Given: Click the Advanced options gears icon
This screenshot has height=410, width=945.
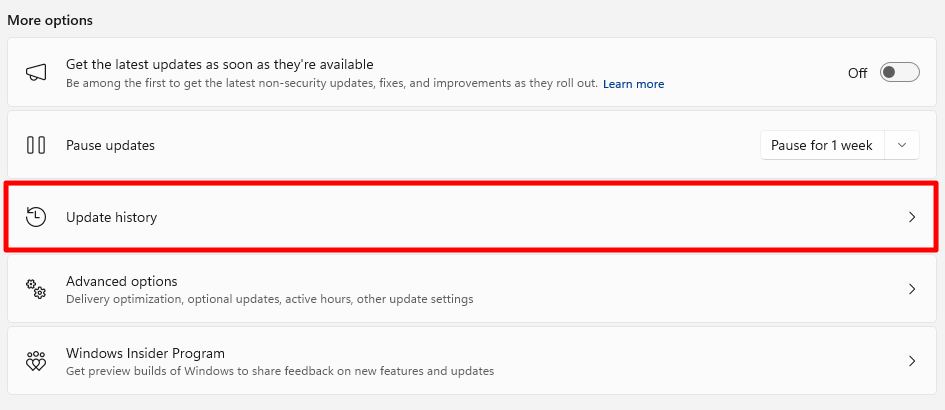Looking at the screenshot, I should (x=36, y=289).
